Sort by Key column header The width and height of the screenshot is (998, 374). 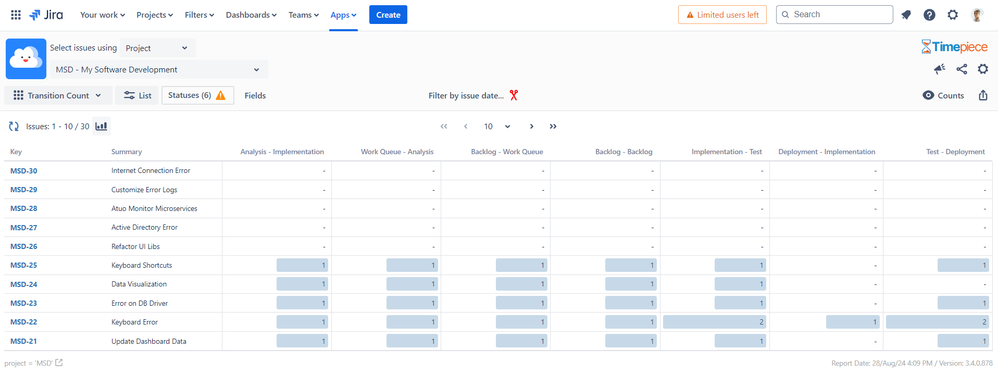[16, 152]
